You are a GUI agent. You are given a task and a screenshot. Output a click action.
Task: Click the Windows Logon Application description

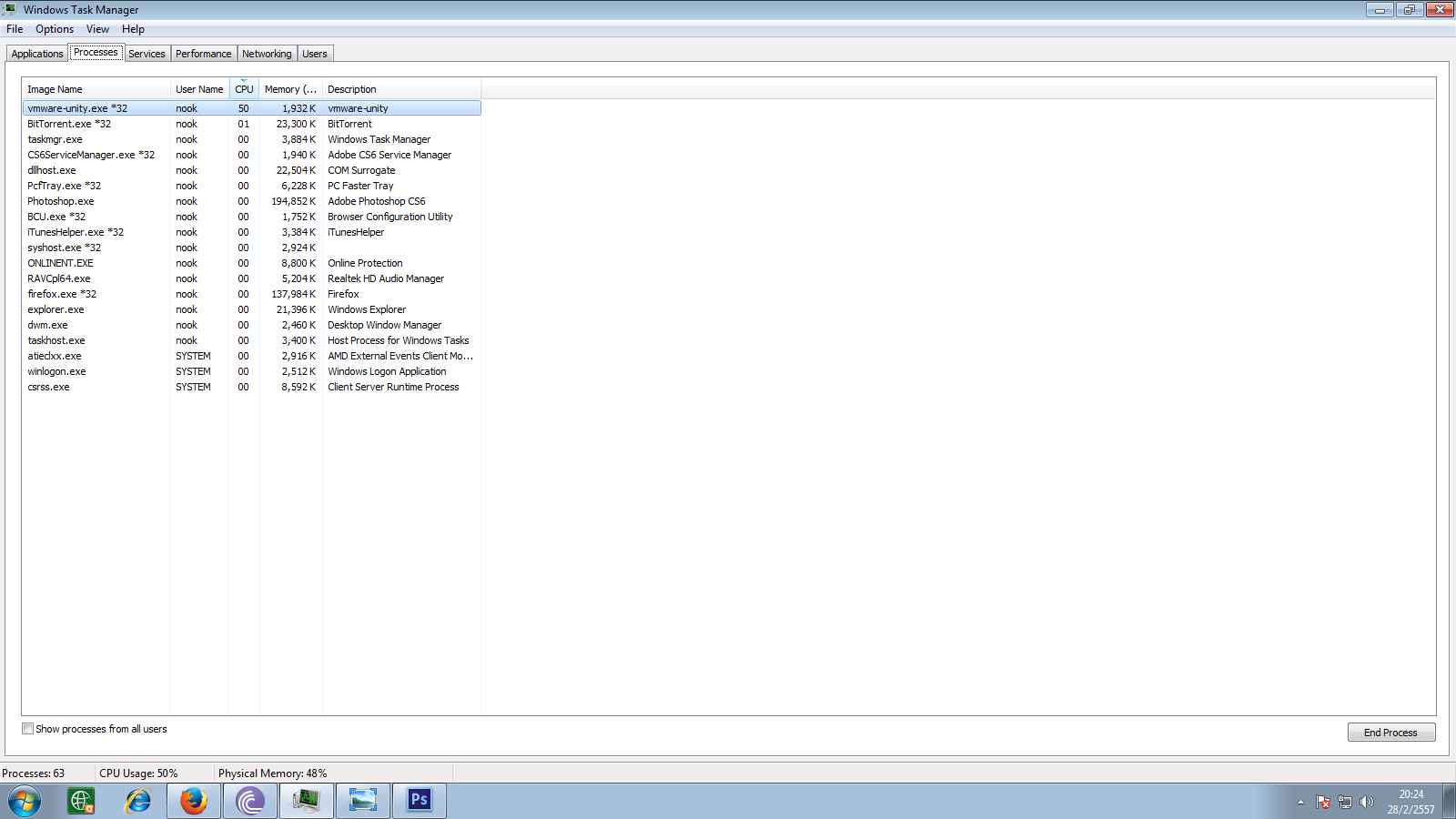click(x=387, y=371)
